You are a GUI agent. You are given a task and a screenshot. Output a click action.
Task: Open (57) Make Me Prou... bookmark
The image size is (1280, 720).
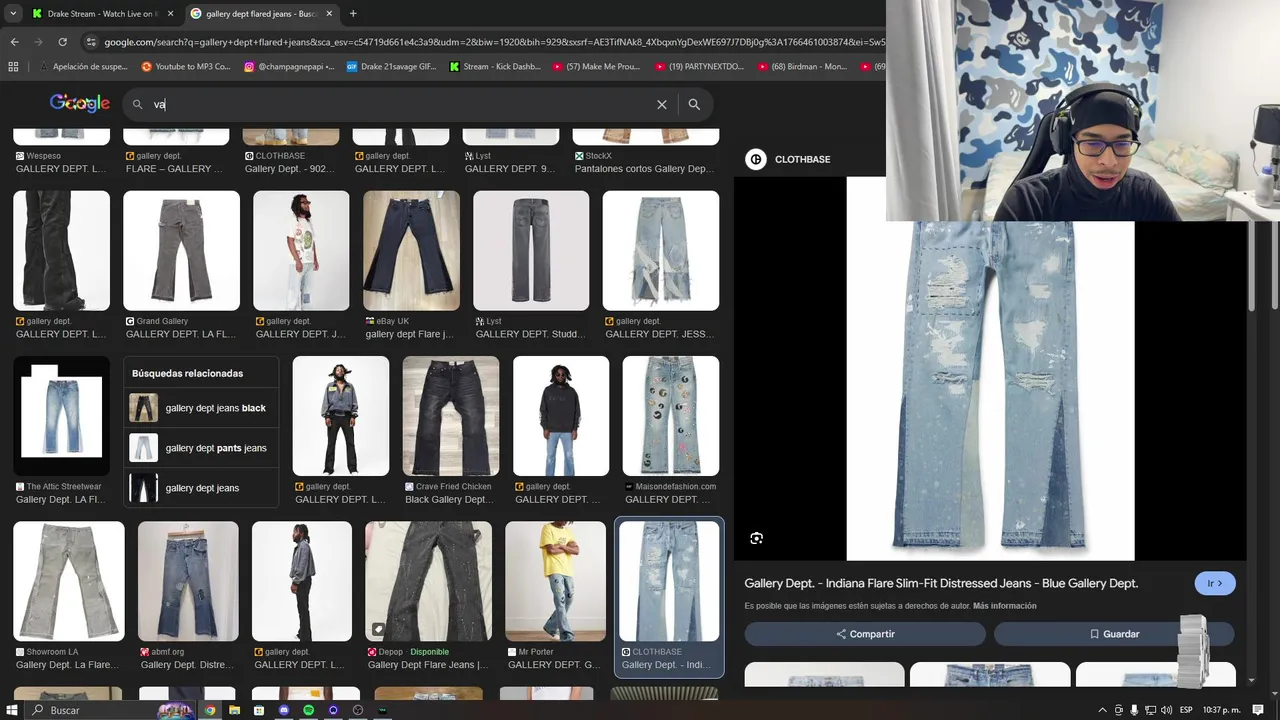tap(596, 67)
